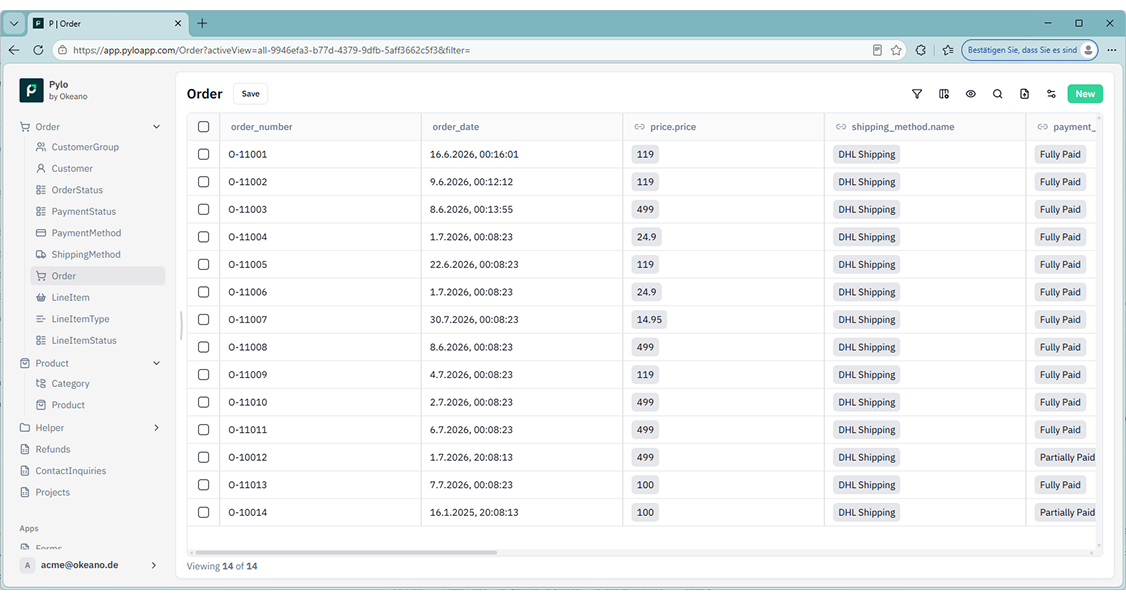Screen dimensions: 1126x600
Task: Expand the acme@okeano.de account menu
Action: [154, 566]
